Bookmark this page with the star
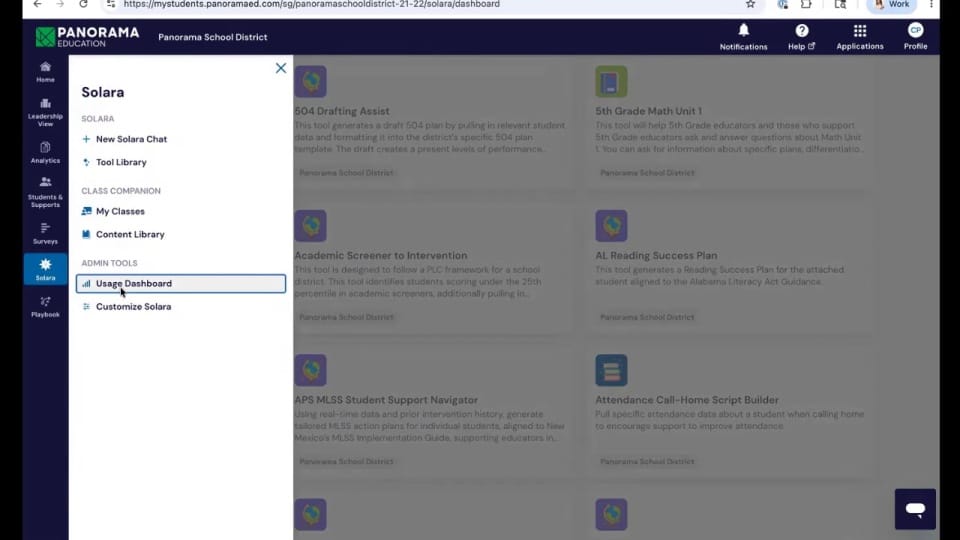Viewport: 960px width, 540px height. click(x=750, y=4)
